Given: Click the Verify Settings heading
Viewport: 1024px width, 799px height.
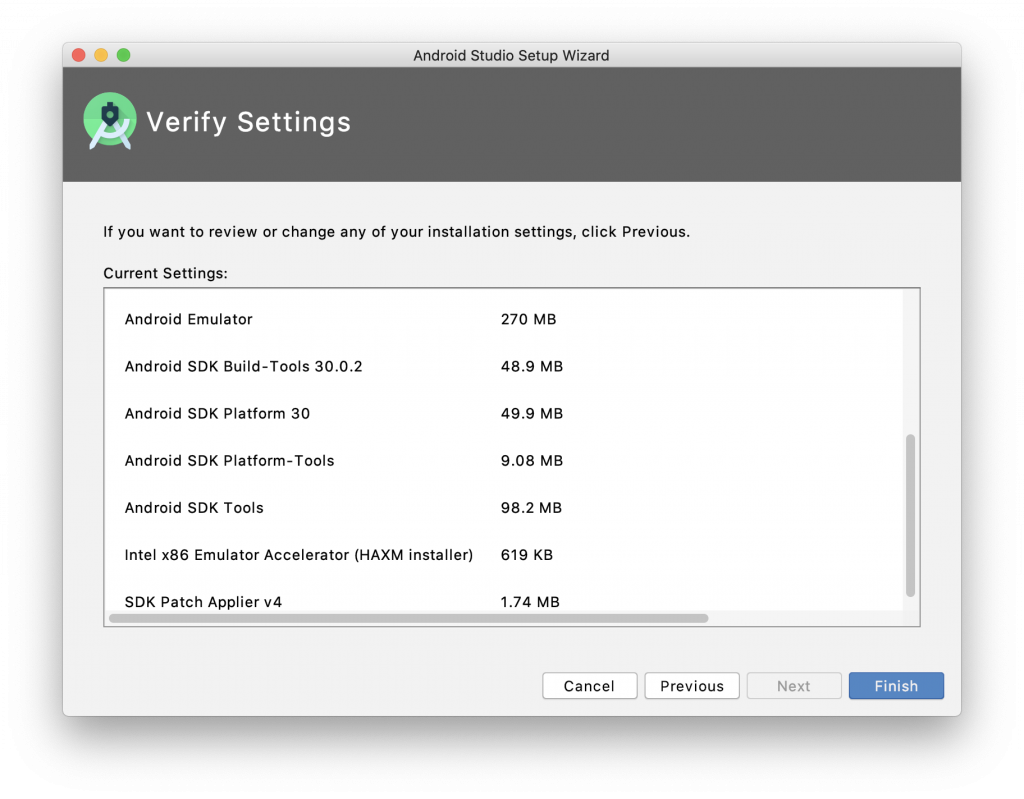Looking at the screenshot, I should coord(248,122).
